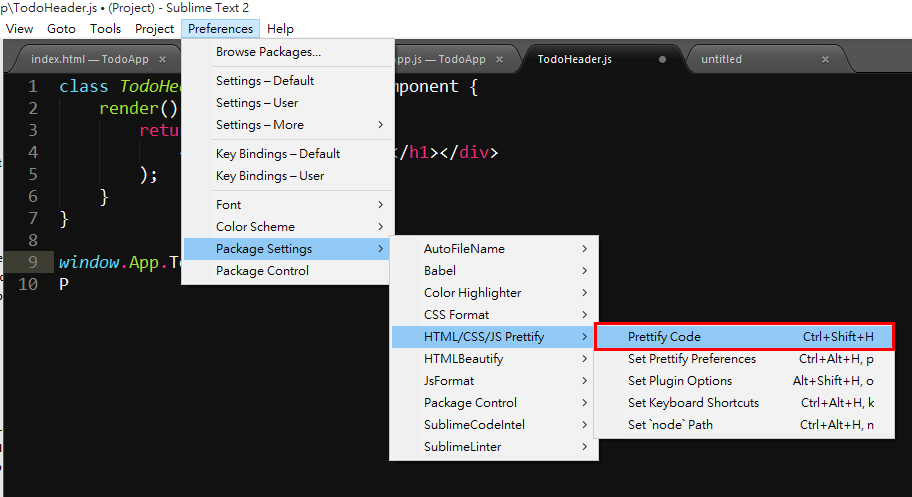Open the Help menu
The width and height of the screenshot is (912, 497).
(x=280, y=29)
